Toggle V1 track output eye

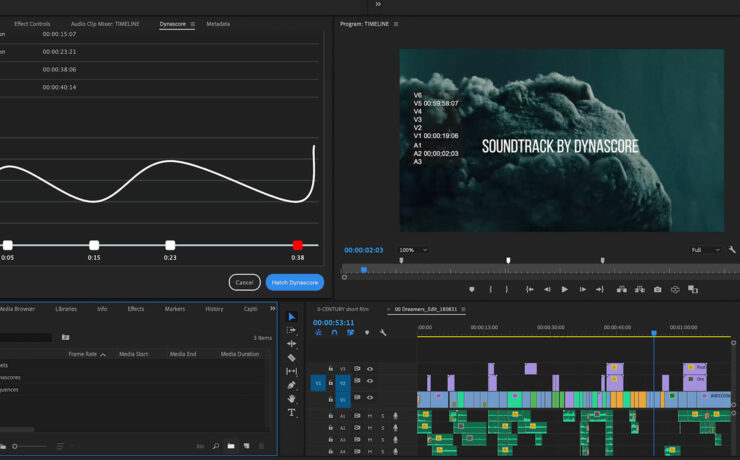coord(370,397)
